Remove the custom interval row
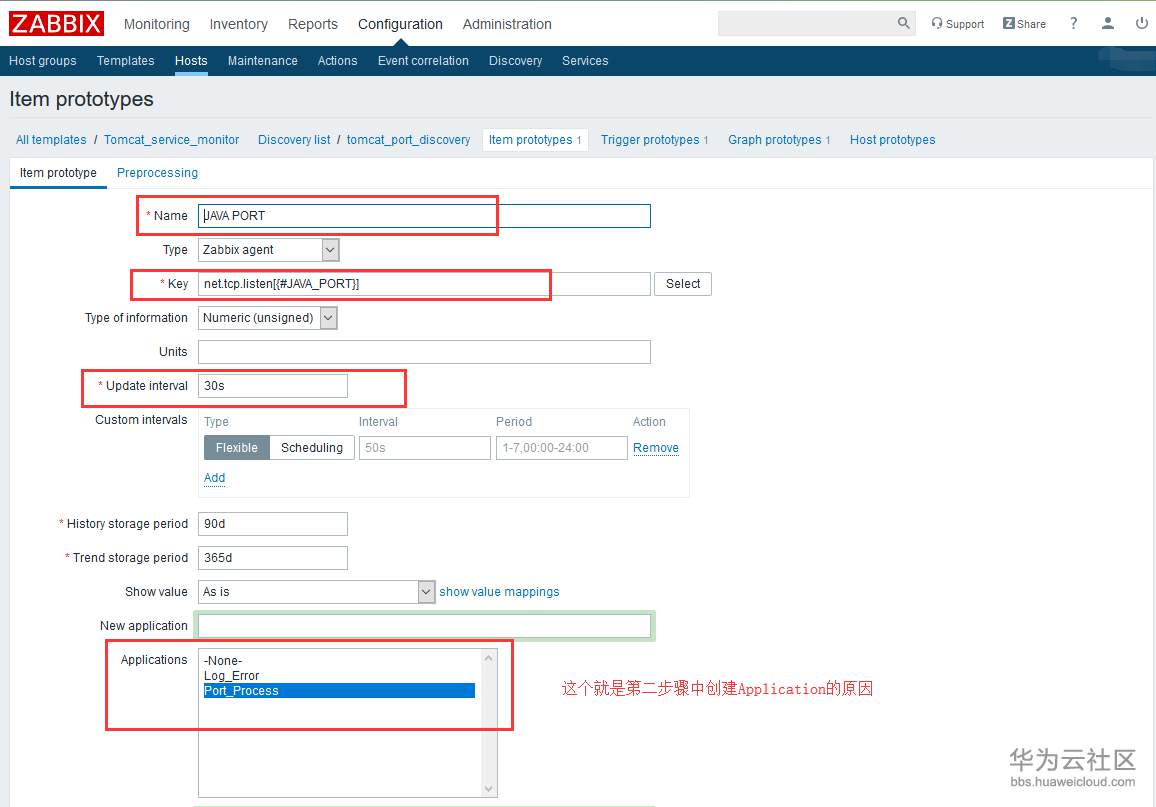This screenshot has width=1156, height=807. click(655, 447)
